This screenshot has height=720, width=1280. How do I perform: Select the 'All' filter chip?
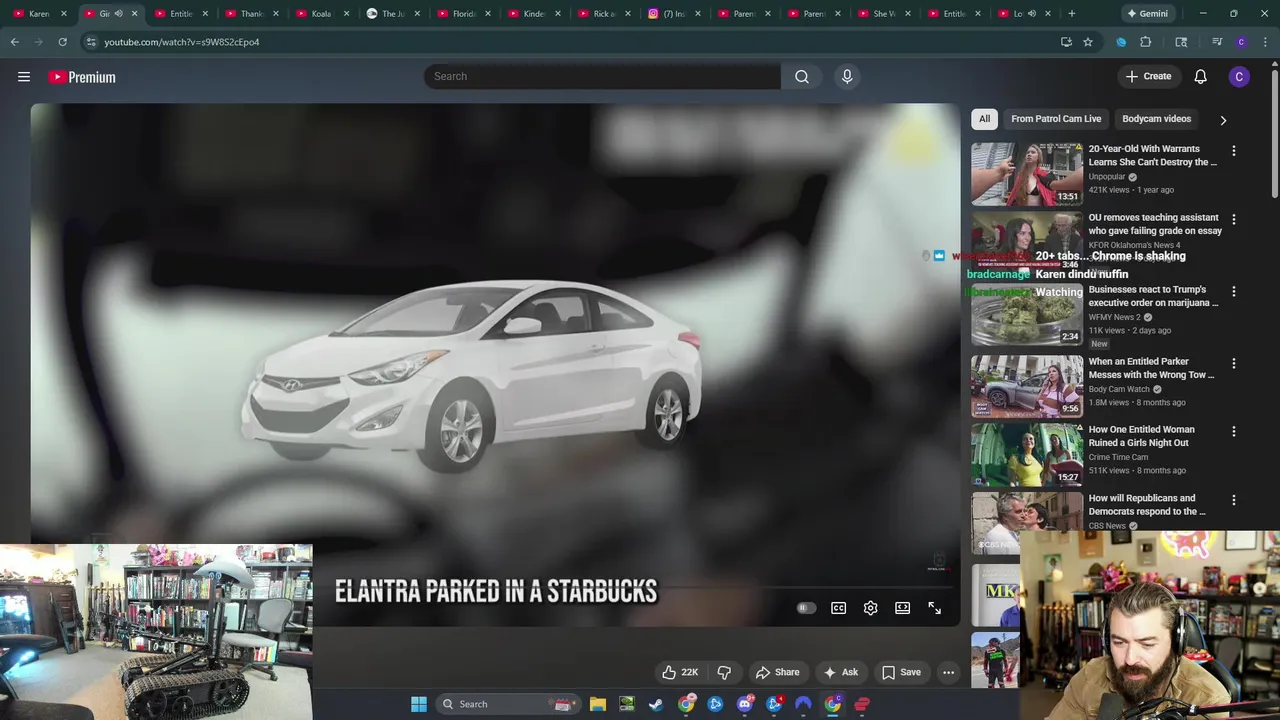[984, 119]
